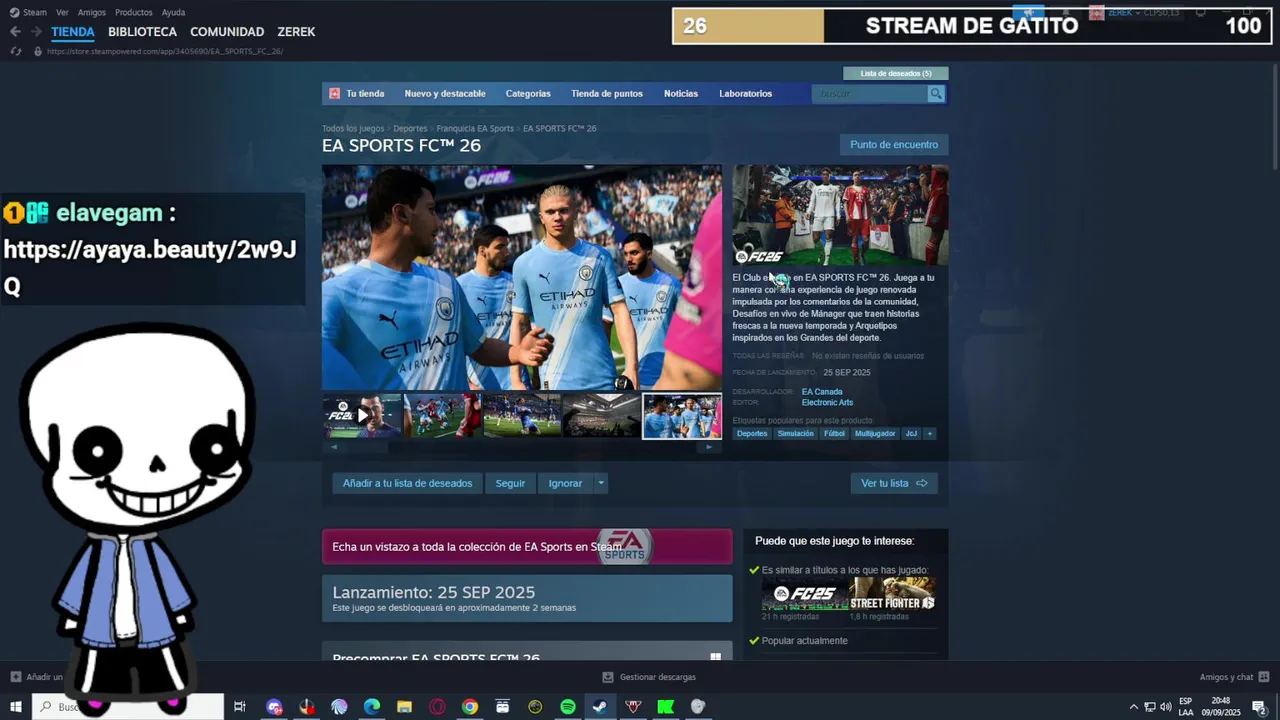Click the Steam taskbar icon

600,707
